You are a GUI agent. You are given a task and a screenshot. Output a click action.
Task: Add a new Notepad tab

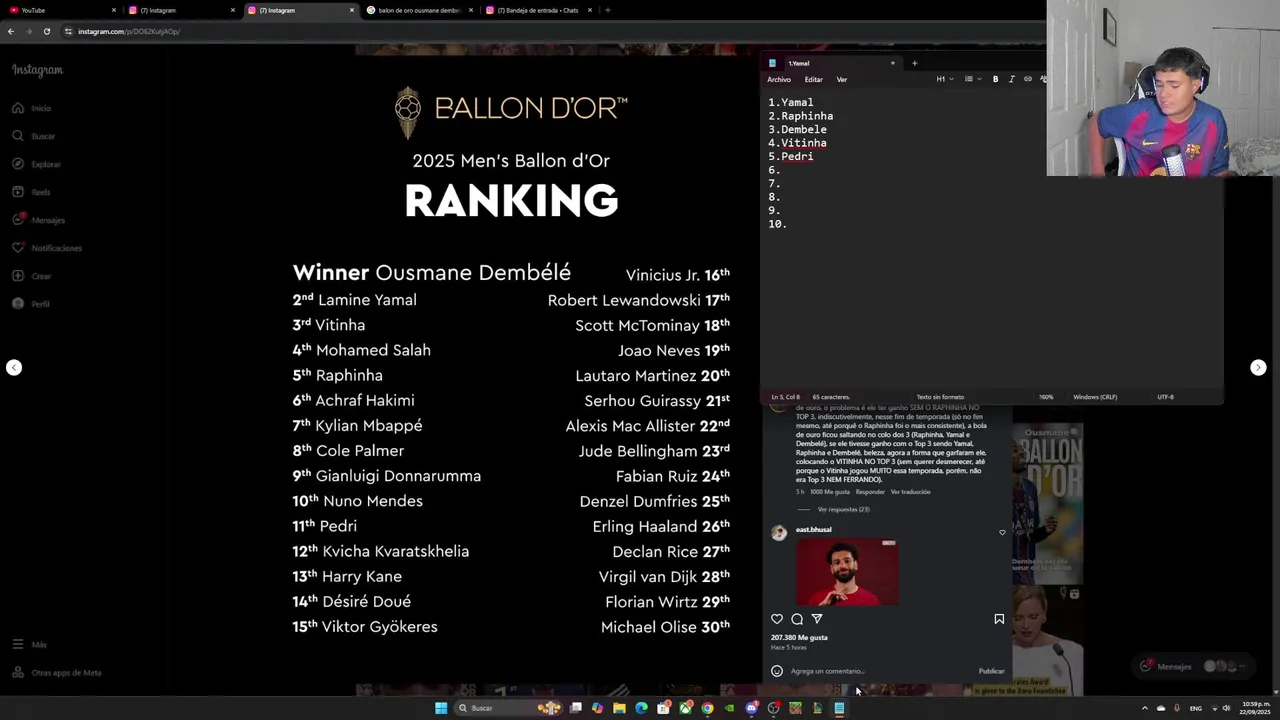tap(914, 63)
